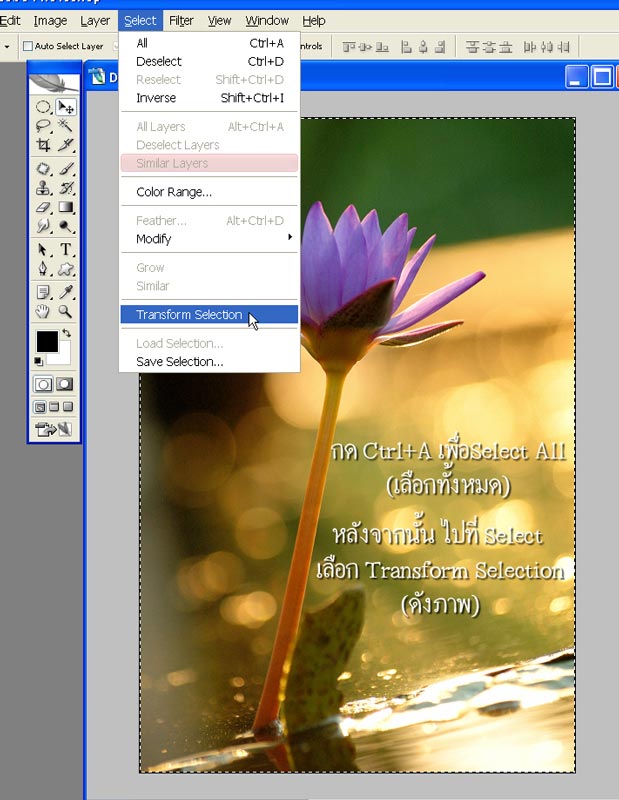Distribute left edges of layers
The image size is (619, 800).
pos(530,47)
